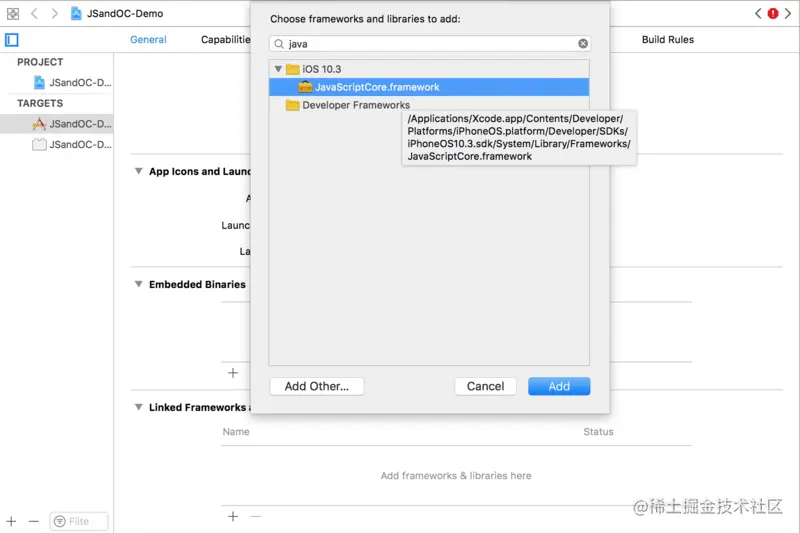Click JSandOC-Demo title in the jump bar
Viewport: 800px width, 533px height.
(x=125, y=14)
